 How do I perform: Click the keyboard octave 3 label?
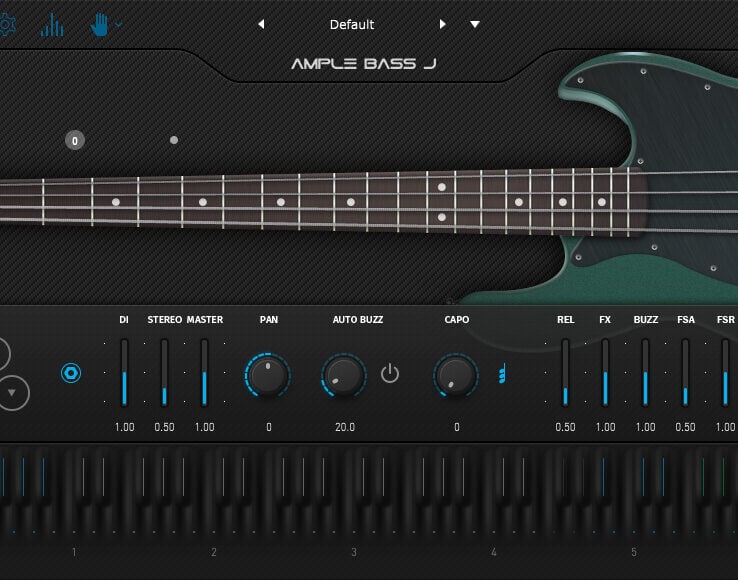[x=354, y=552]
